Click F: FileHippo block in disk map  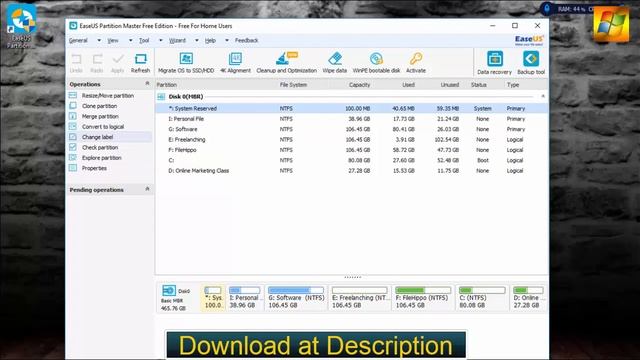(x=423, y=298)
